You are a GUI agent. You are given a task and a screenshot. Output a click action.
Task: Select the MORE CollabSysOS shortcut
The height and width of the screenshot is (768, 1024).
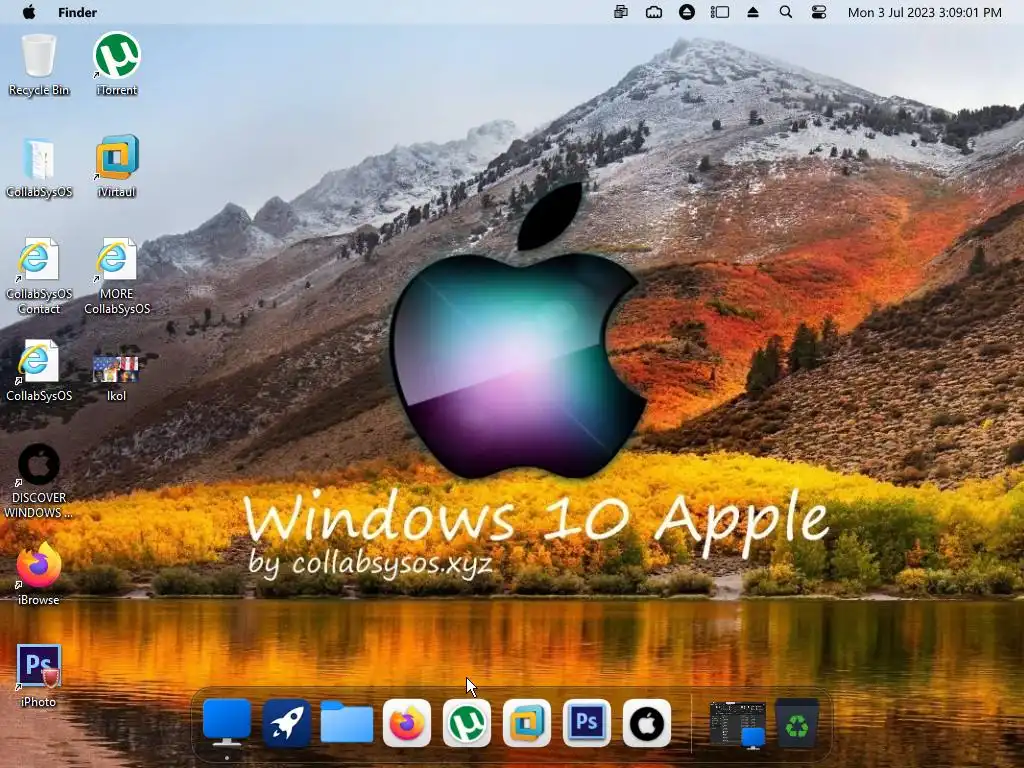click(117, 276)
